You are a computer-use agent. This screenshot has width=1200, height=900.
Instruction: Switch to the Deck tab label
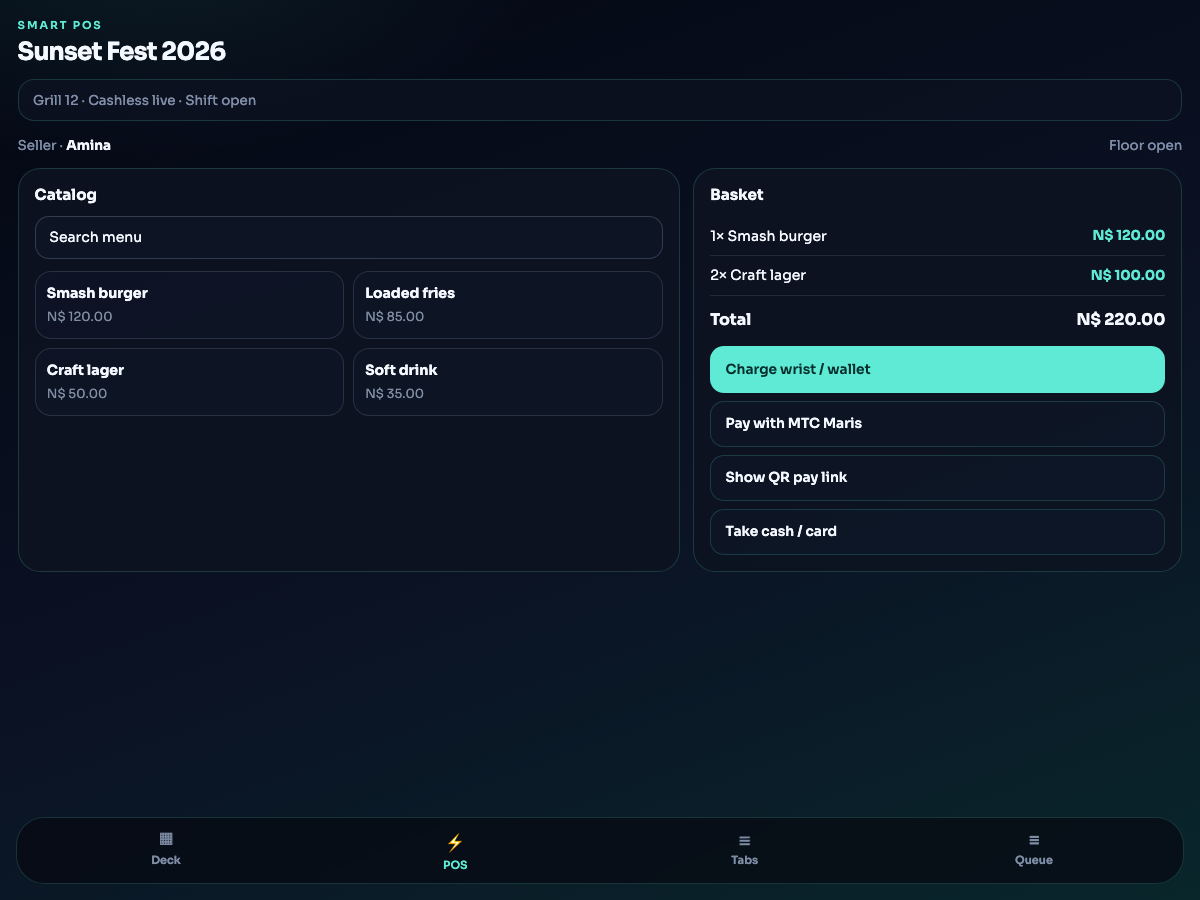click(x=166, y=860)
